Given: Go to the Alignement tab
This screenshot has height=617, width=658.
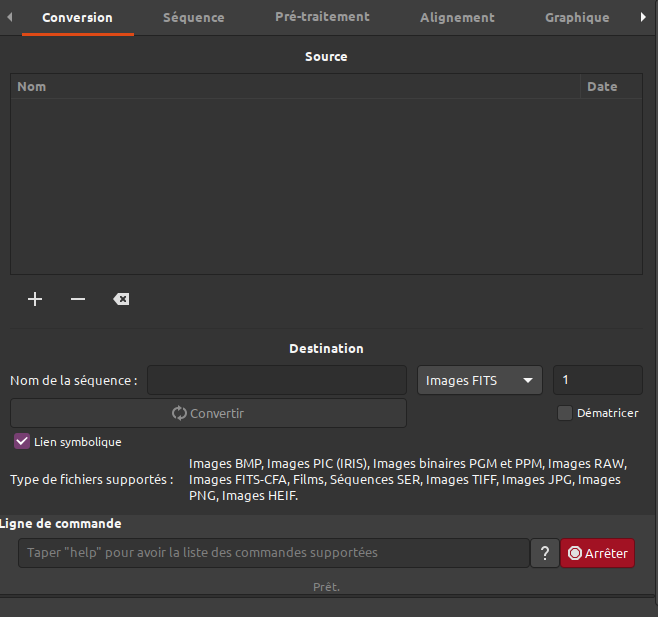Looking at the screenshot, I should (x=457, y=18).
